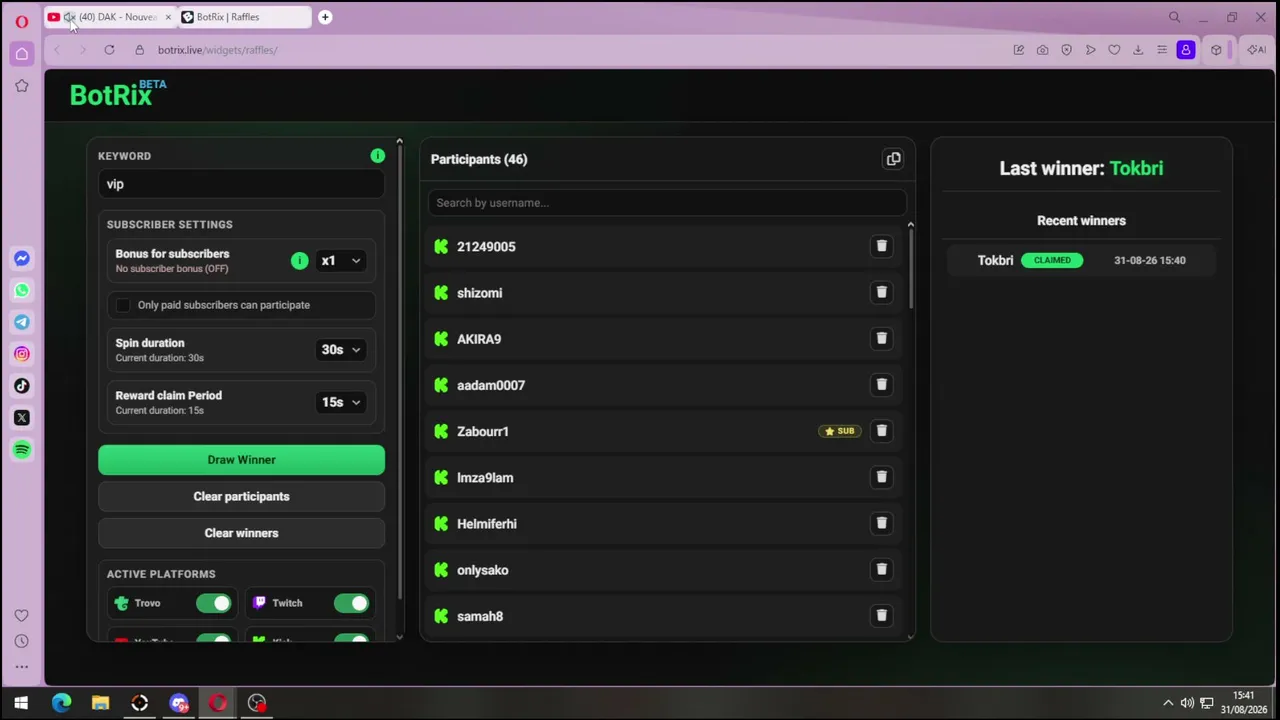Open subscriber bonus x1 dropdown
1280x720 pixels.
click(x=341, y=261)
